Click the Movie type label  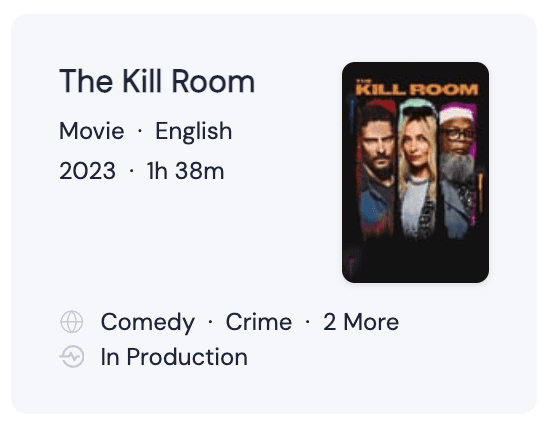[92, 131]
